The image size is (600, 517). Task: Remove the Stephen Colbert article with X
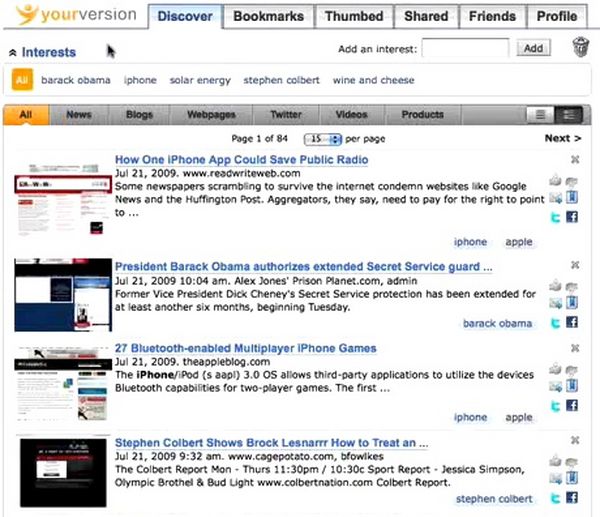(x=575, y=440)
